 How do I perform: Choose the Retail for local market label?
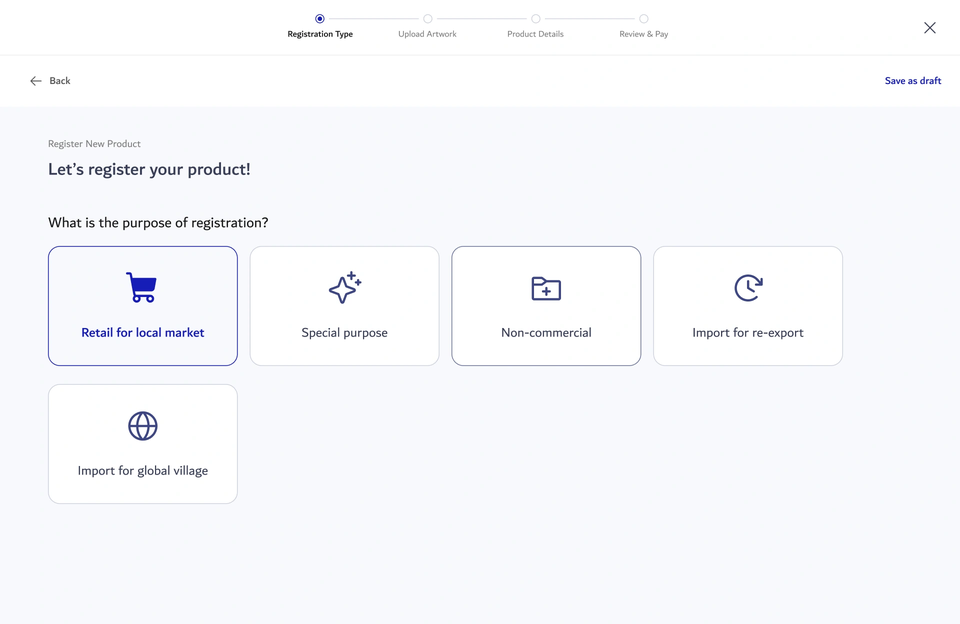[143, 333]
